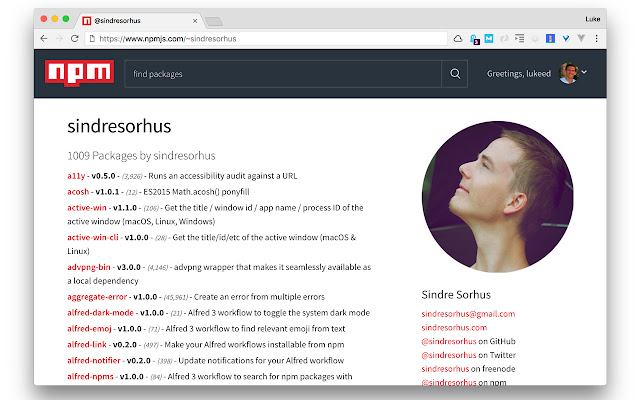Click the 'sindresorhus' page heading
640x400 pixels.
[119, 126]
